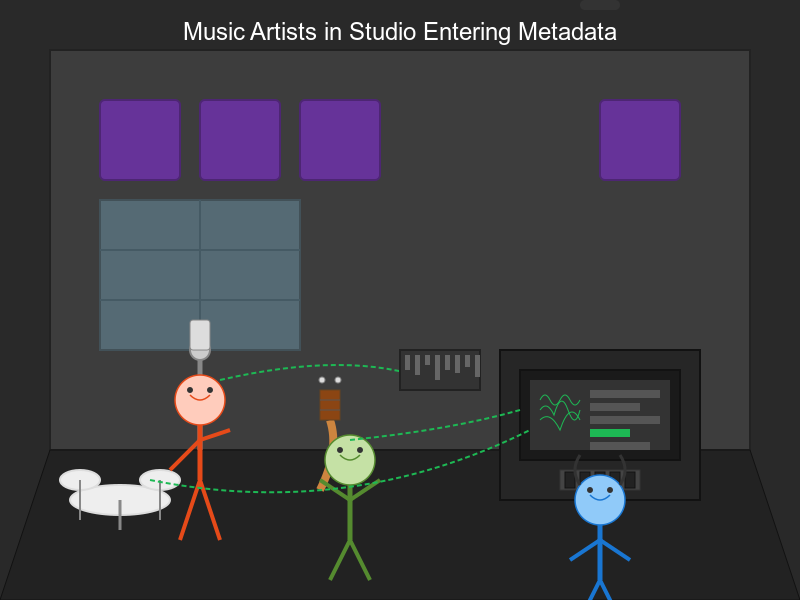The width and height of the screenshot is (800, 600).
Task: Click the top gray line on monitor
Action: pyautogui.click(x=625, y=394)
